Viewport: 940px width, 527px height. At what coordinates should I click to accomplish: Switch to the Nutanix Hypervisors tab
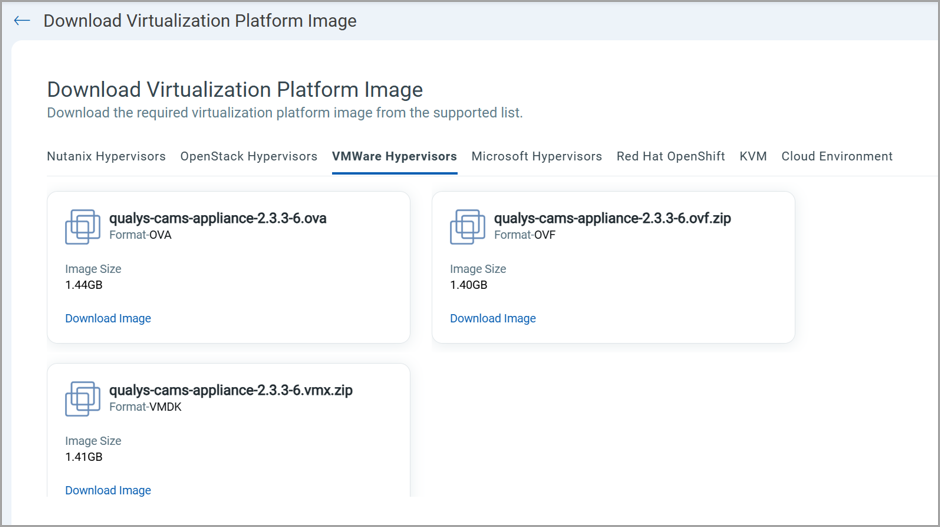coord(106,156)
